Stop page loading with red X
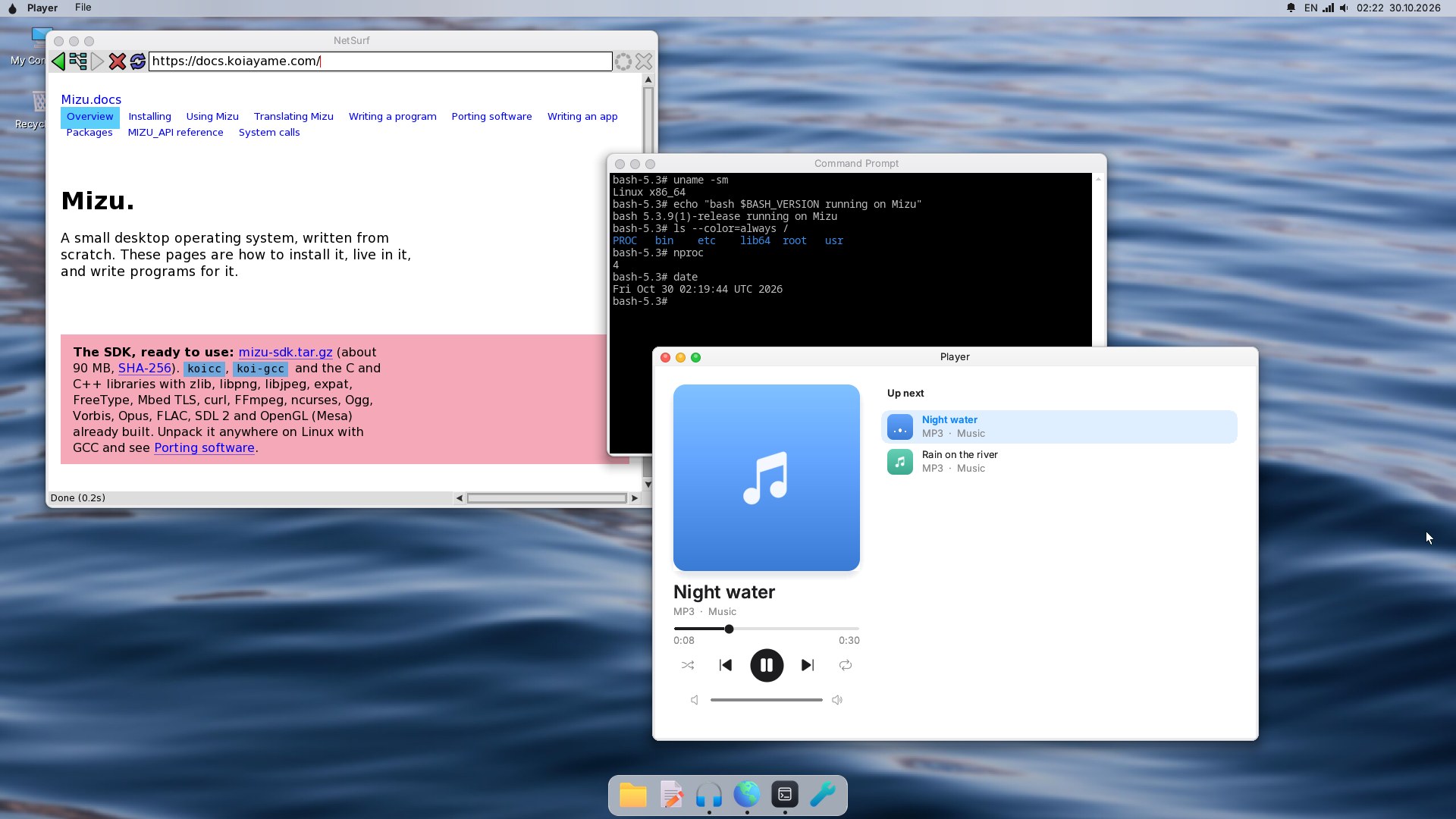This screenshot has width=1456, height=819. click(117, 61)
